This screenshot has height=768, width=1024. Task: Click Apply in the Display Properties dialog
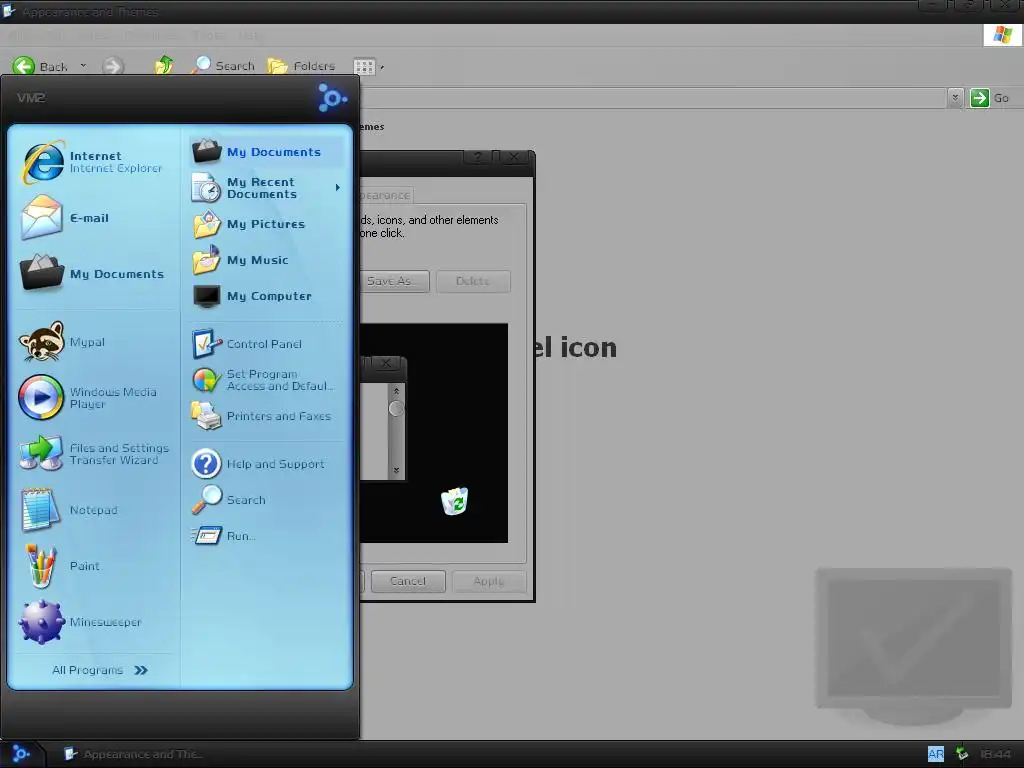(x=488, y=581)
